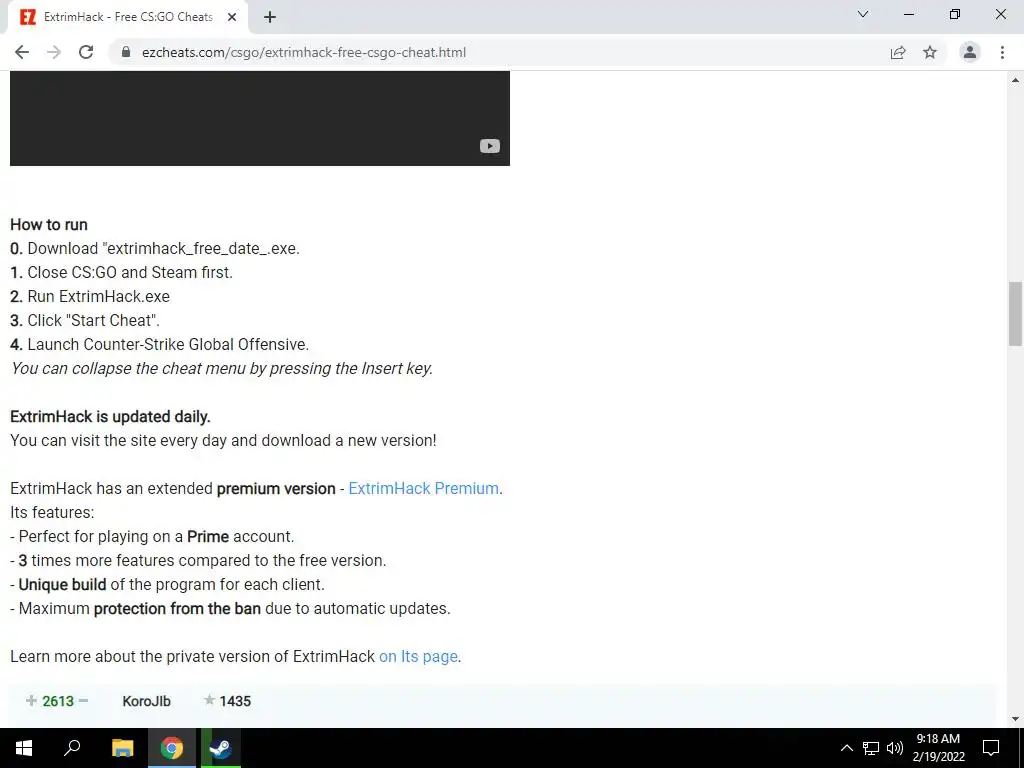
Task: Close the ExtrimHack tab
Action: (232, 18)
